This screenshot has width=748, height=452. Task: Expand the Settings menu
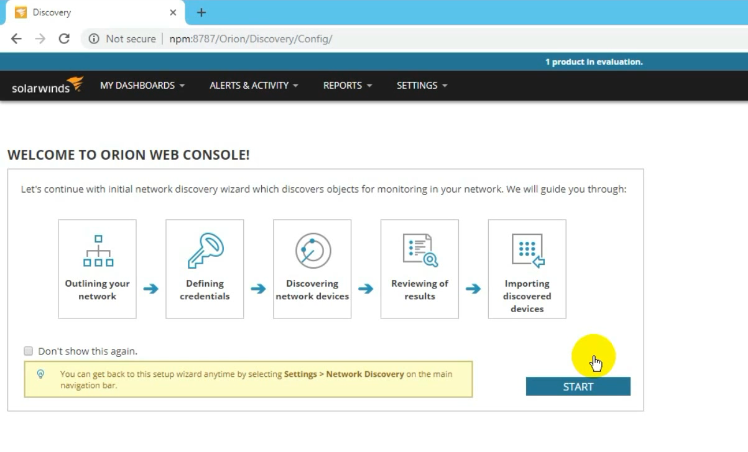click(x=422, y=86)
